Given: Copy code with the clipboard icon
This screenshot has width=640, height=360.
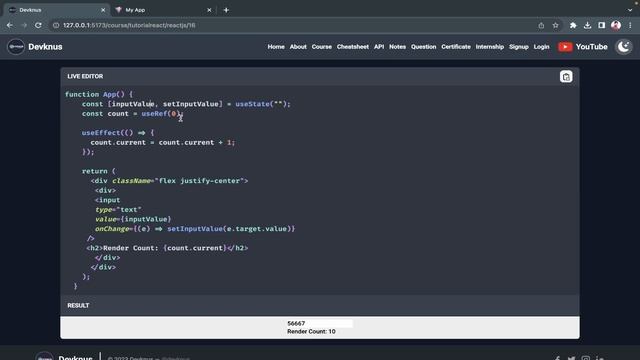Looking at the screenshot, I should [x=566, y=76].
